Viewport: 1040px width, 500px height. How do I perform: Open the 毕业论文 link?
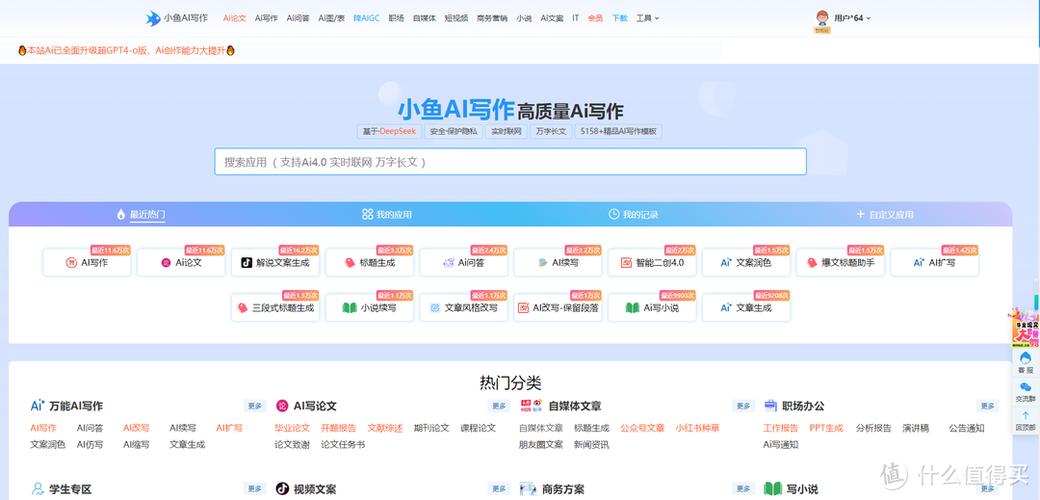click(x=292, y=428)
